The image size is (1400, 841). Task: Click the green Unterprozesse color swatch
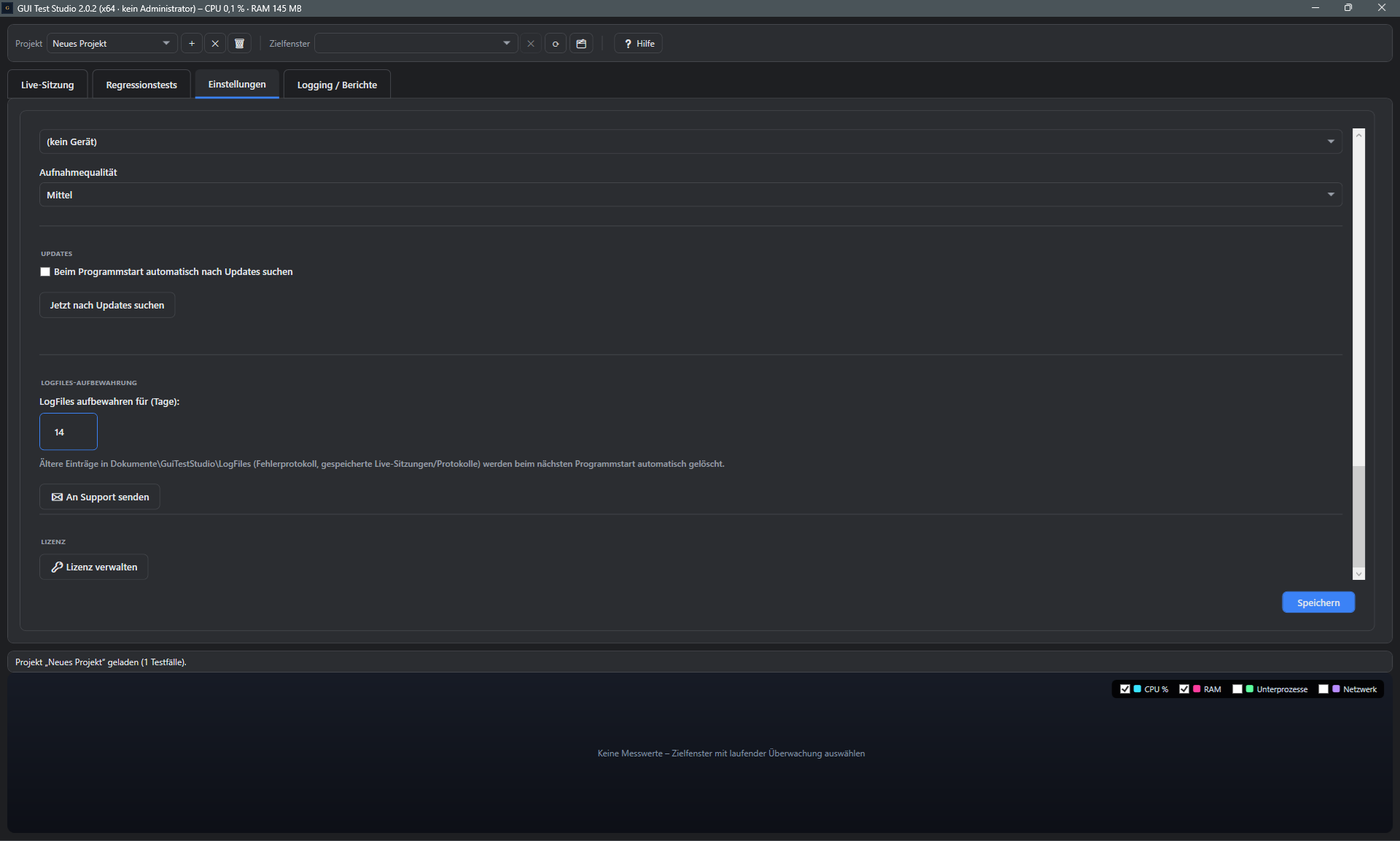click(1250, 689)
